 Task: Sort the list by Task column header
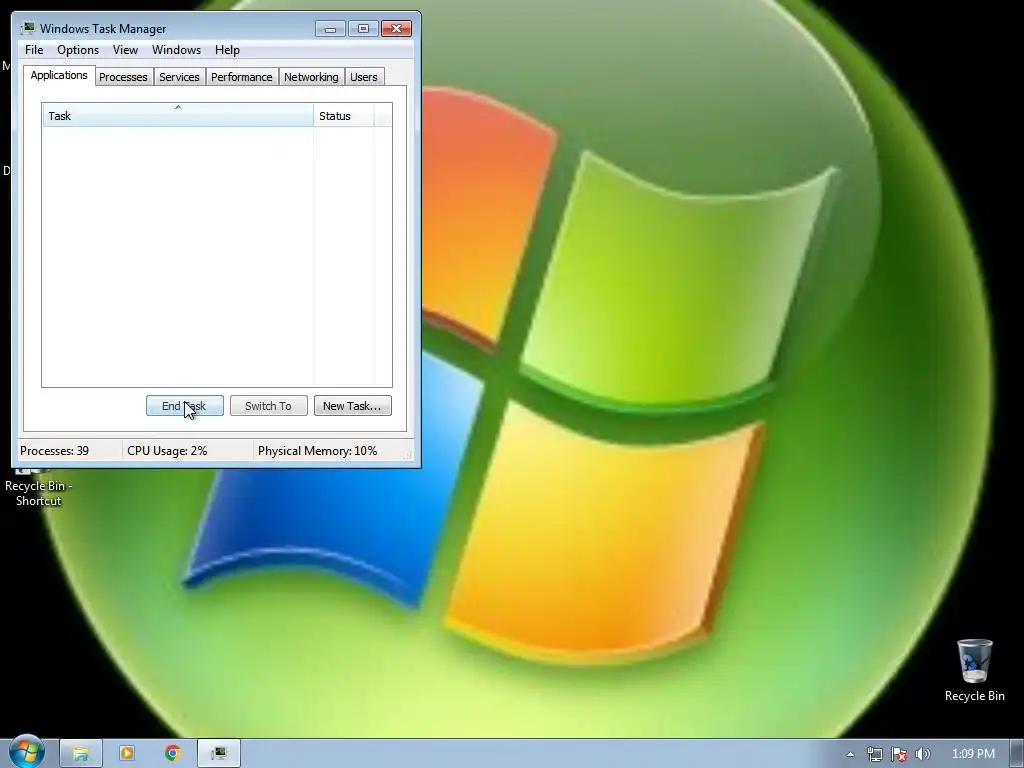tap(178, 116)
